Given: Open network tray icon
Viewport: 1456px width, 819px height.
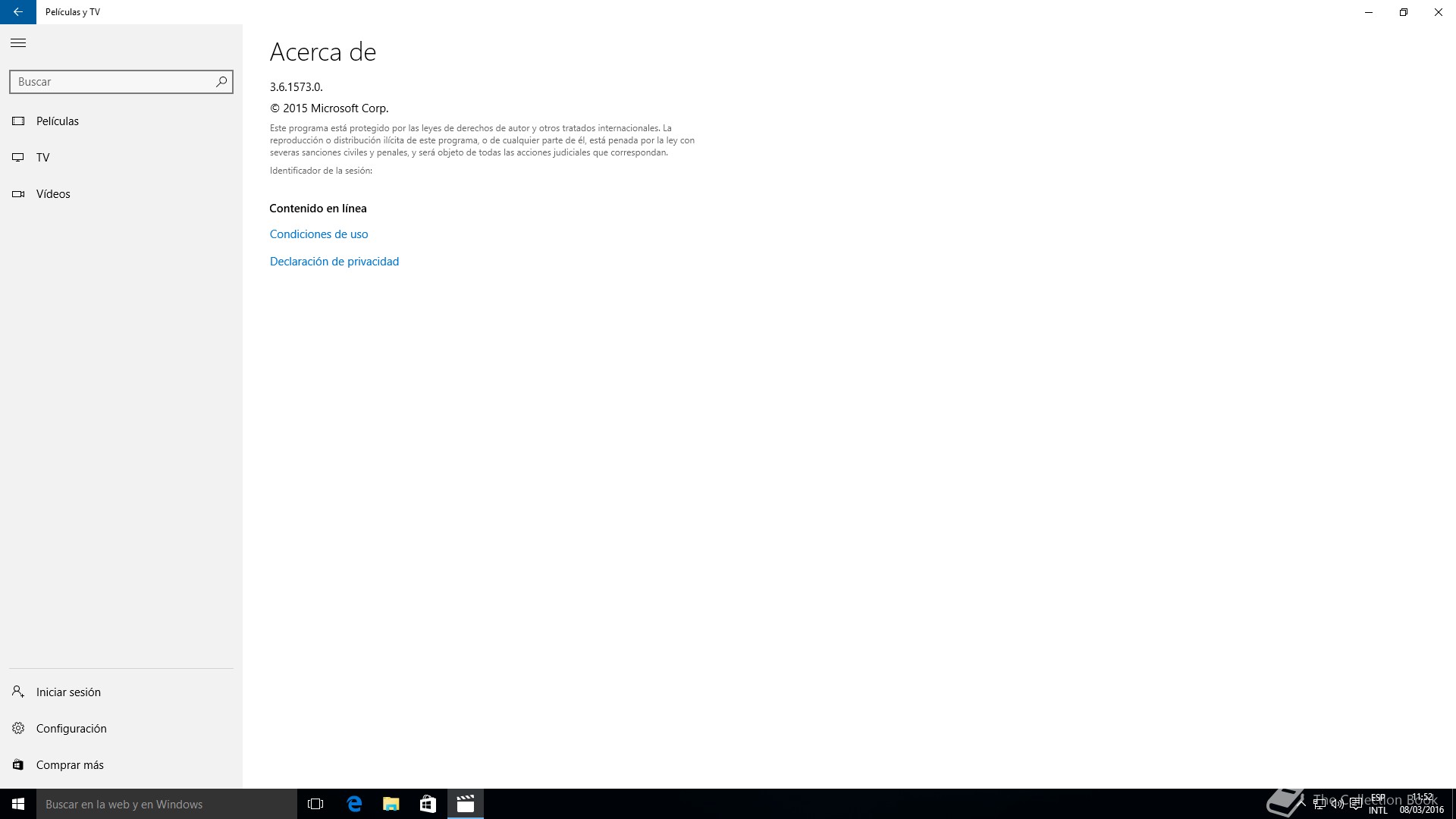Looking at the screenshot, I should pos(1319,804).
